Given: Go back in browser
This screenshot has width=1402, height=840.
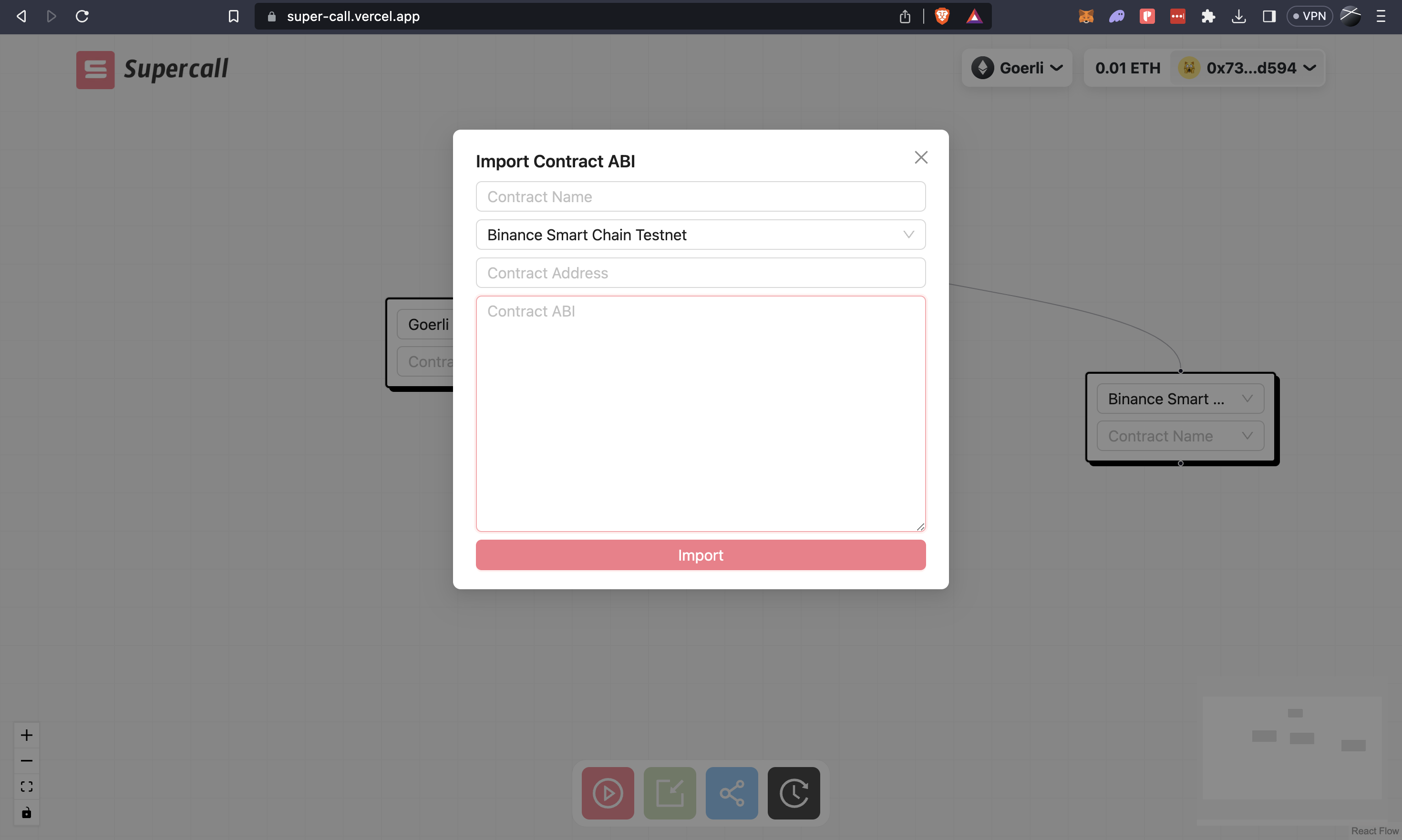Looking at the screenshot, I should [x=21, y=16].
